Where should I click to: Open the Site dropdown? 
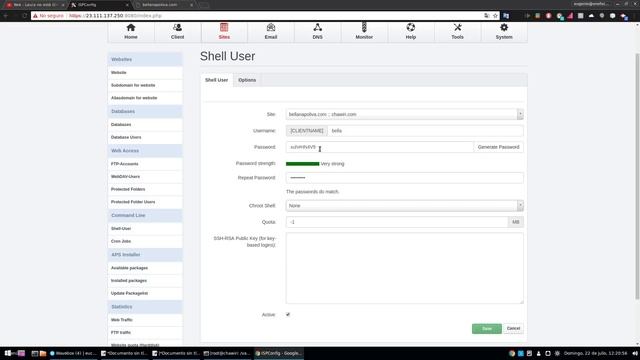click(404, 114)
